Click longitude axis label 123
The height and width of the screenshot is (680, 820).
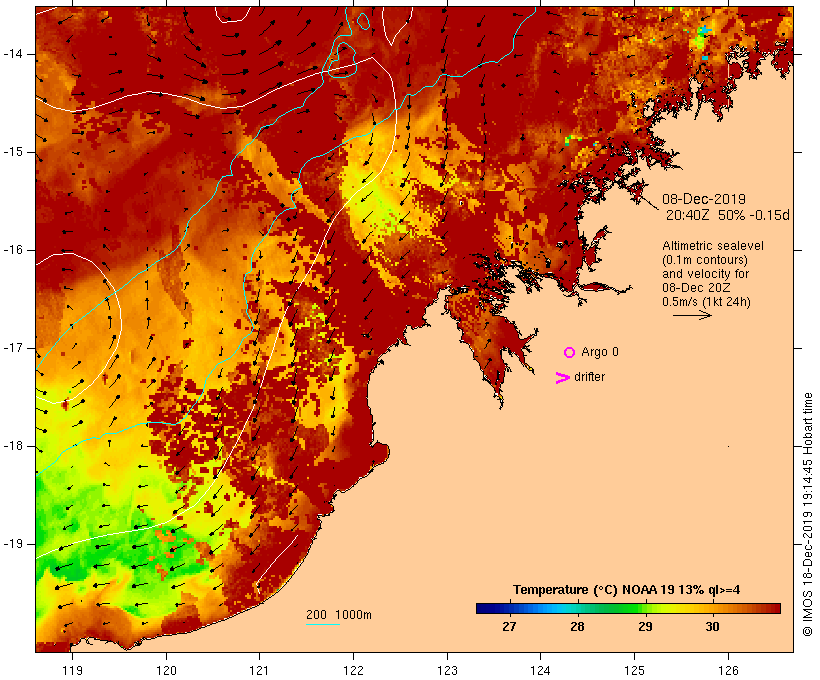[x=447, y=671]
